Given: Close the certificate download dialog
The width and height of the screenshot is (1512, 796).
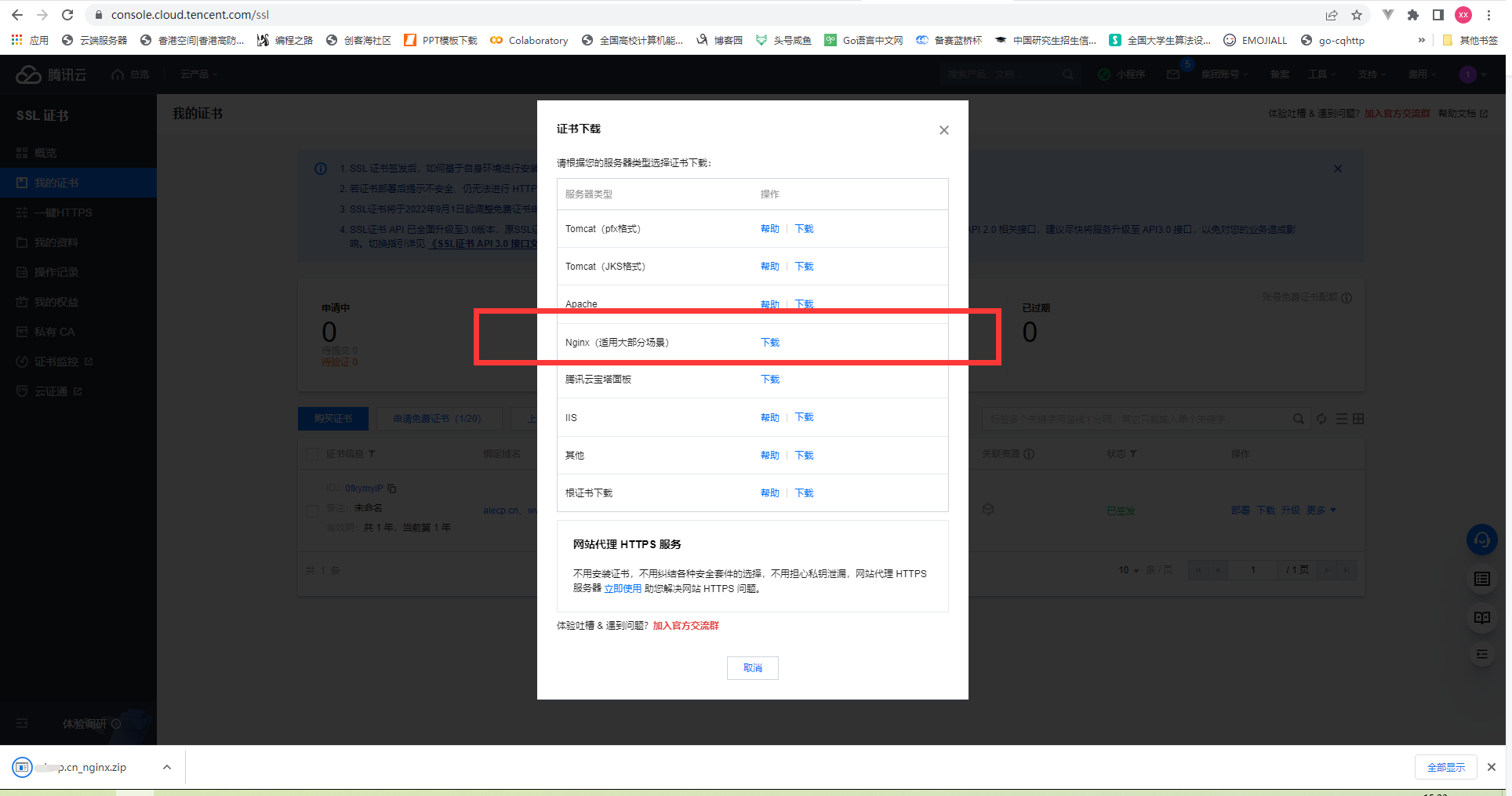Looking at the screenshot, I should (x=944, y=130).
